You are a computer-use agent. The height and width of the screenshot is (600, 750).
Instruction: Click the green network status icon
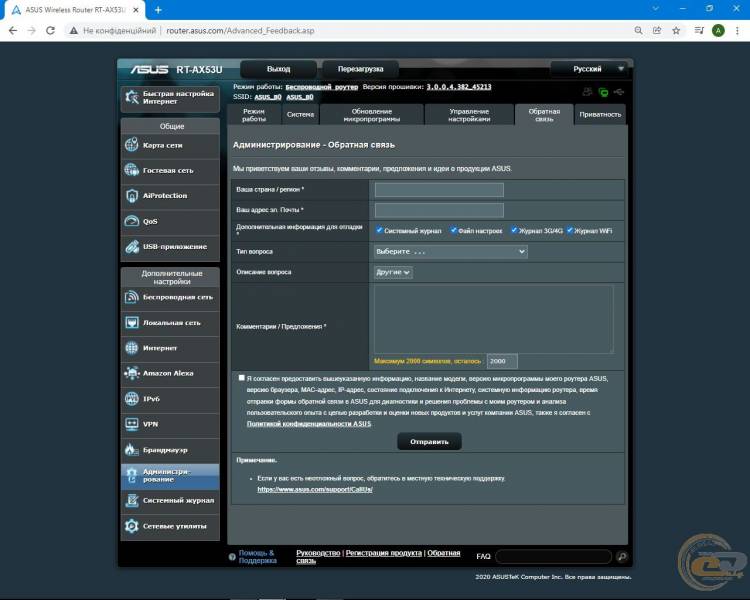click(603, 92)
